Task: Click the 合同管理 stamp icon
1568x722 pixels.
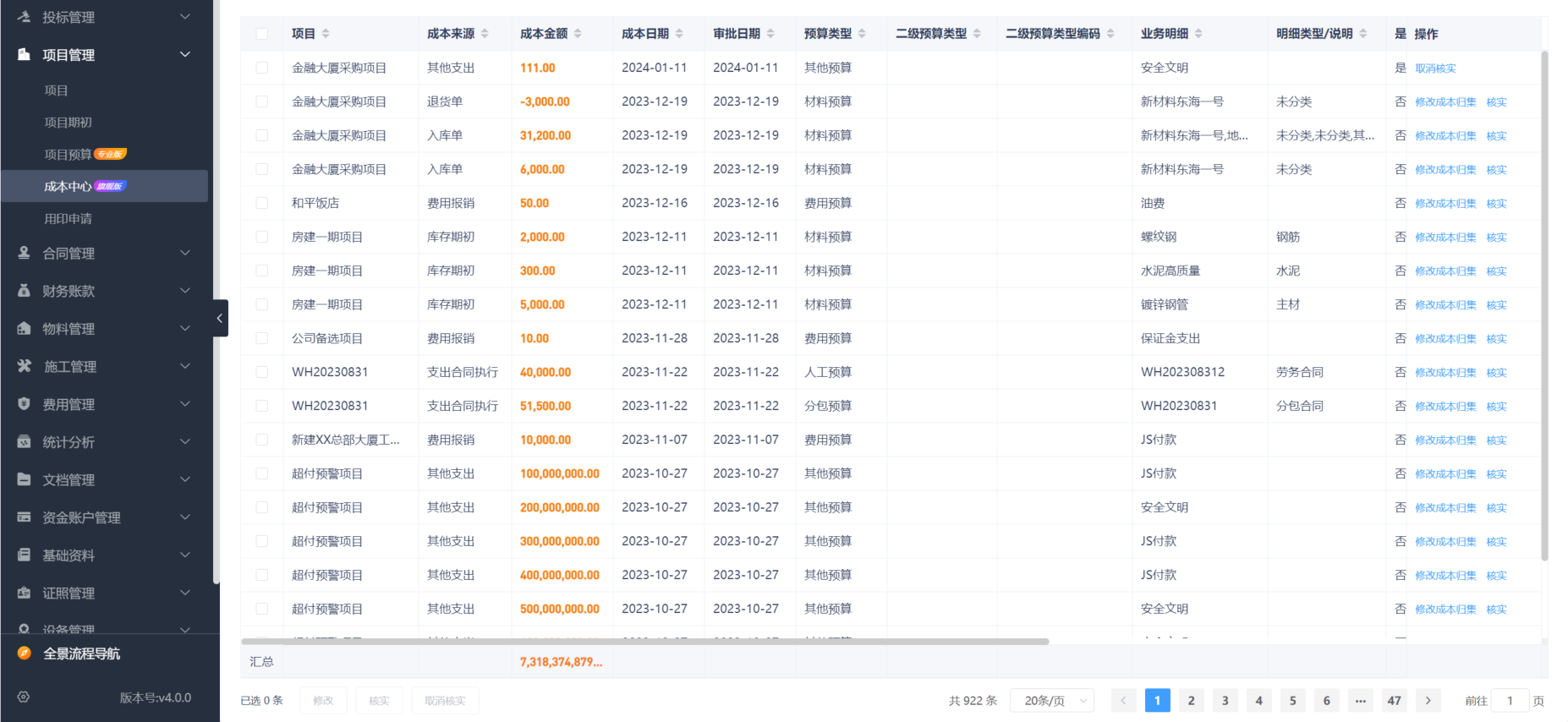Action: tap(24, 253)
